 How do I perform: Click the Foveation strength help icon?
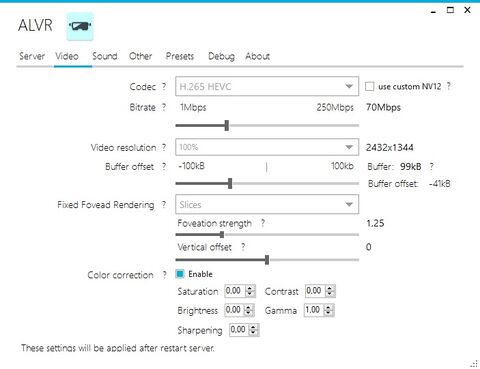[263, 223]
